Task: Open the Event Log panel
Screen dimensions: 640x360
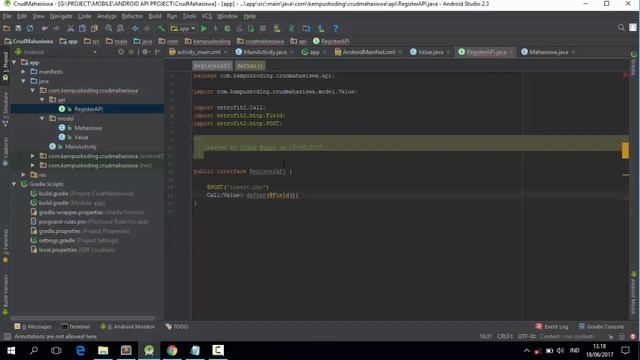Action: tap(552, 327)
